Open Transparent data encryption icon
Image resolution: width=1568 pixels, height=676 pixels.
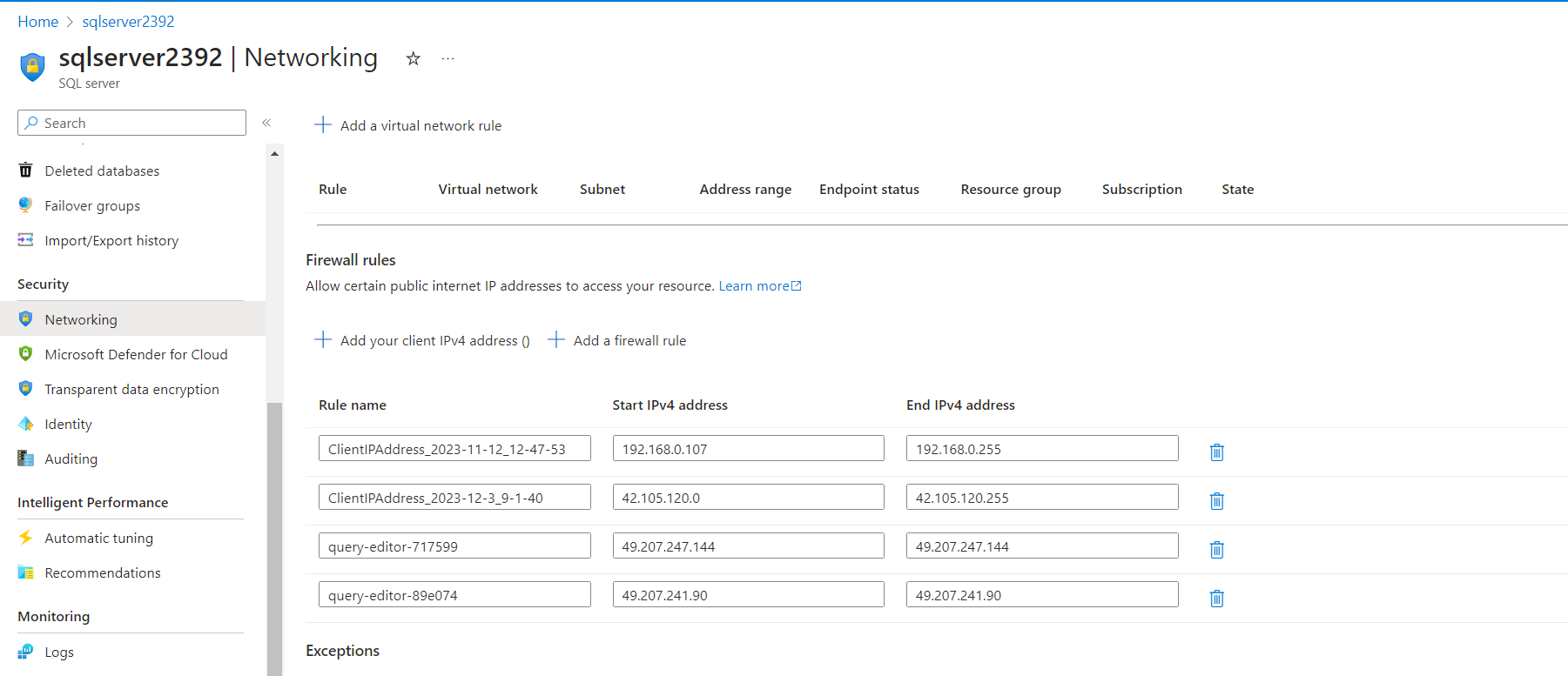[x=26, y=389]
